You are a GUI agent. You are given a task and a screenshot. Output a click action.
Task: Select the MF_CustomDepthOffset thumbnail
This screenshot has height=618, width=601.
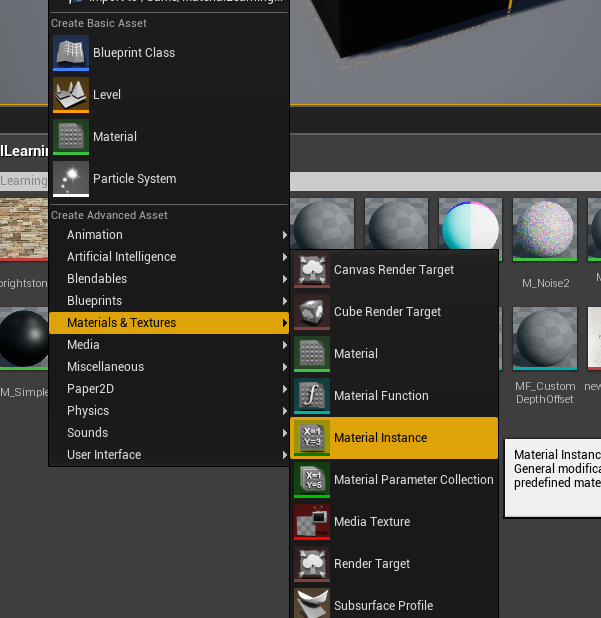pyautogui.click(x=545, y=339)
